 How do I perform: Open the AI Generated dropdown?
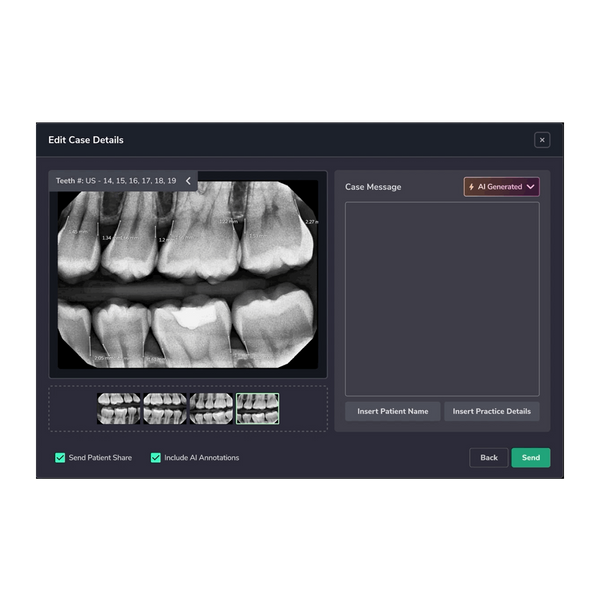pyautogui.click(x=501, y=187)
